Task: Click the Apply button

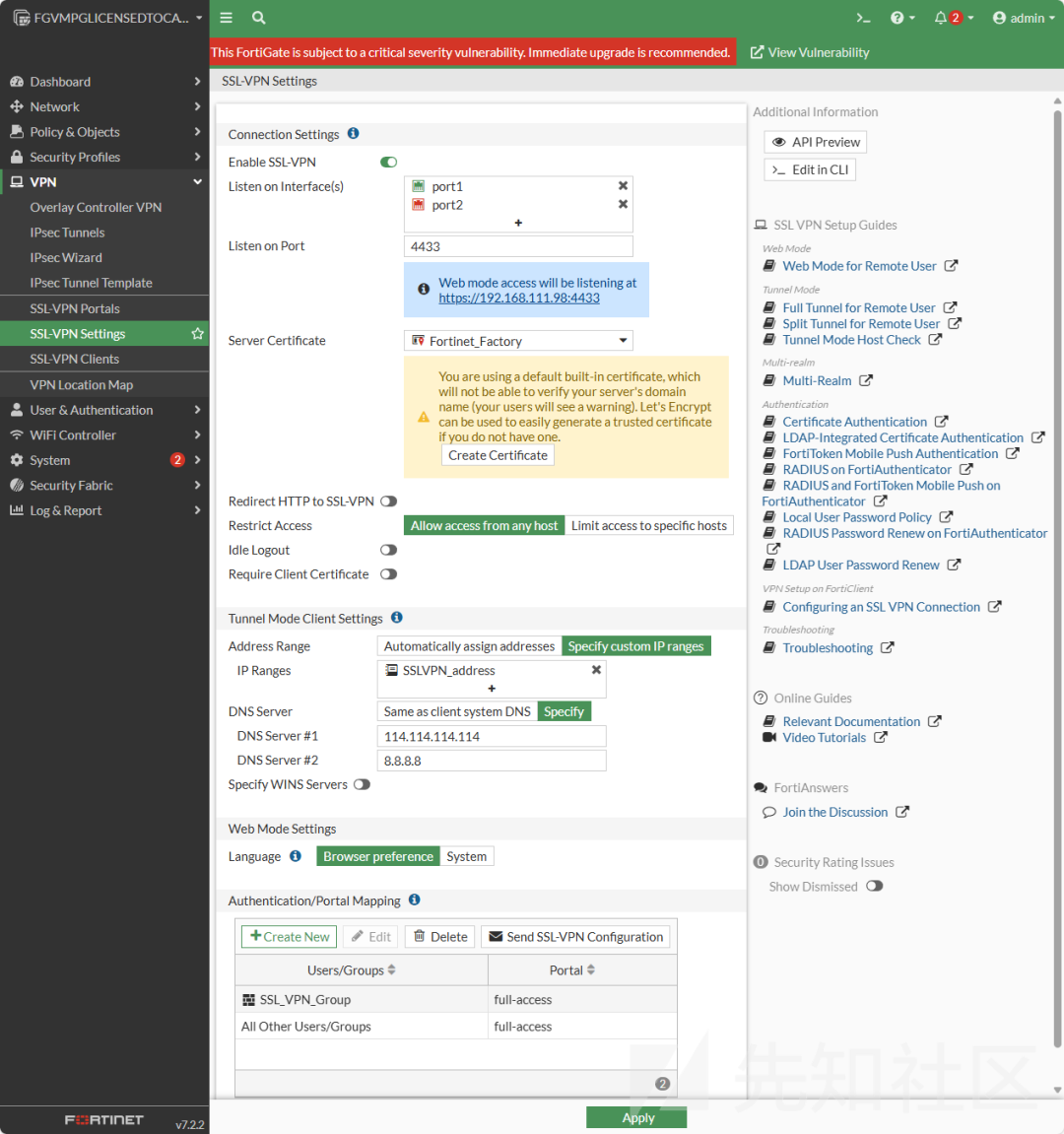Action: point(636,1117)
